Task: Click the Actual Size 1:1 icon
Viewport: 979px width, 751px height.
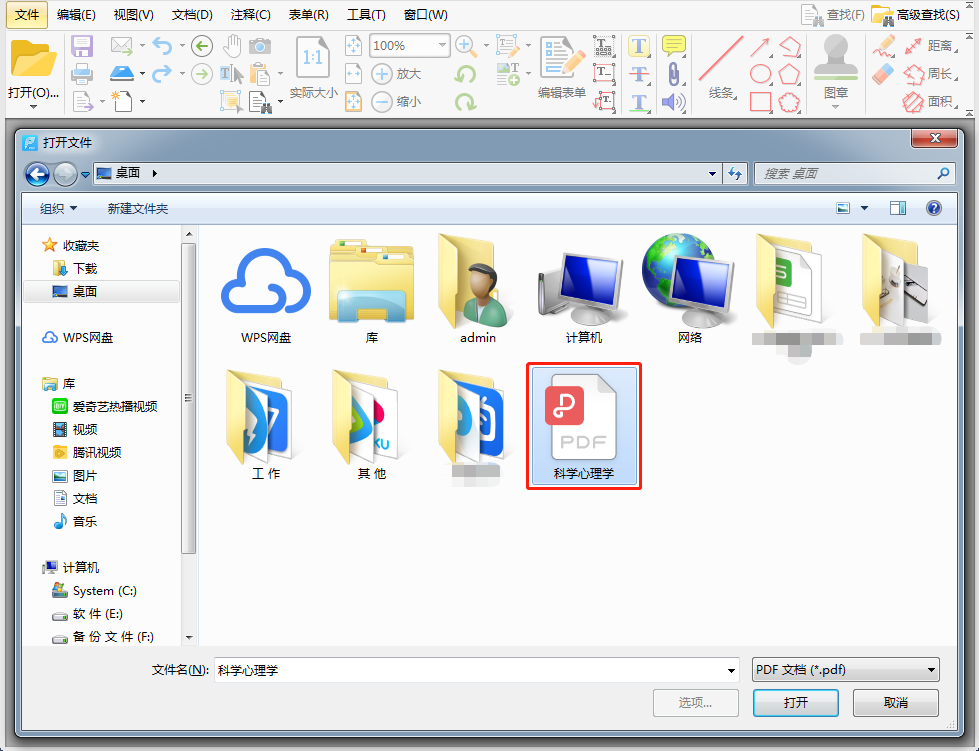Action: (x=312, y=58)
